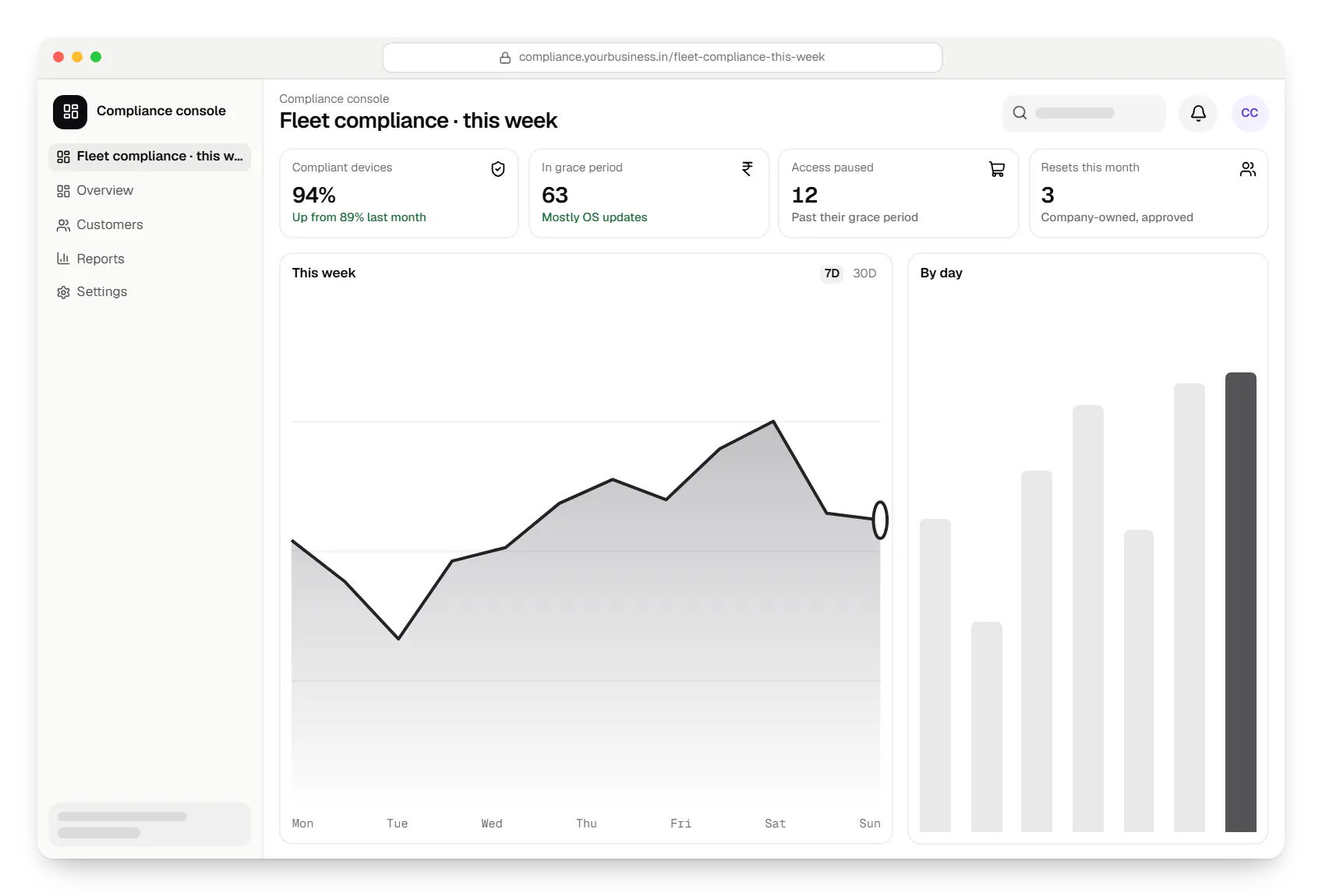Close the window with red button
1322x896 pixels.
58,57
